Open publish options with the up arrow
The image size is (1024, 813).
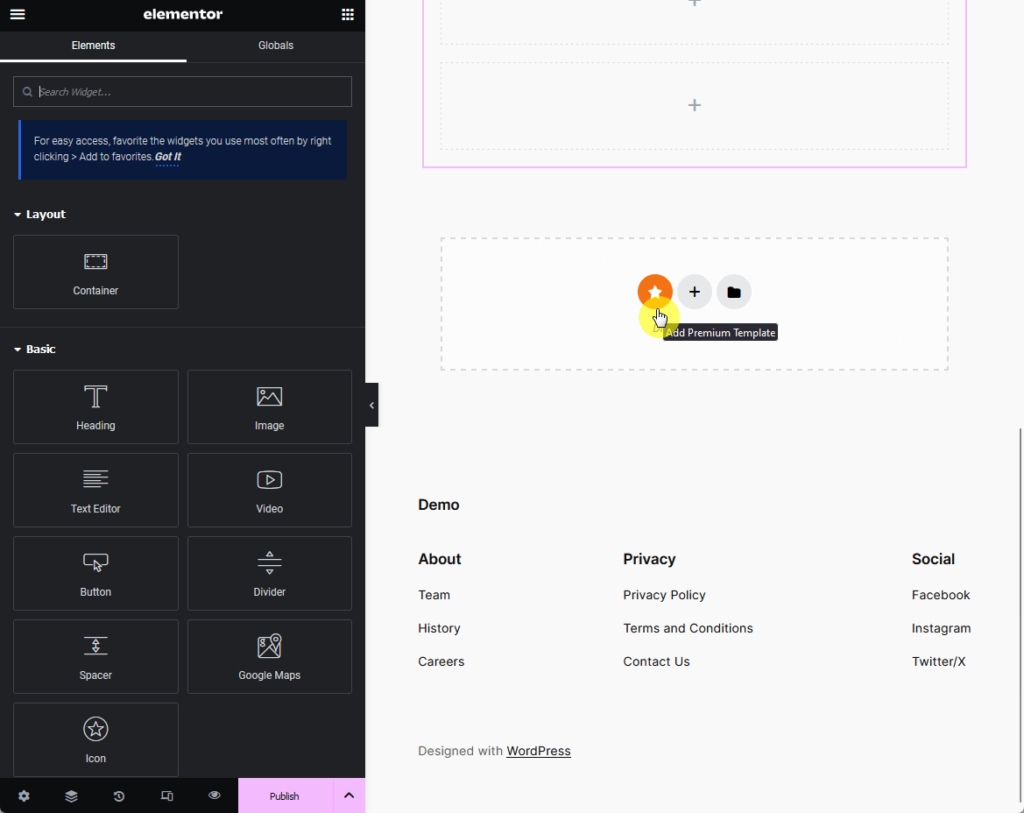click(348, 796)
